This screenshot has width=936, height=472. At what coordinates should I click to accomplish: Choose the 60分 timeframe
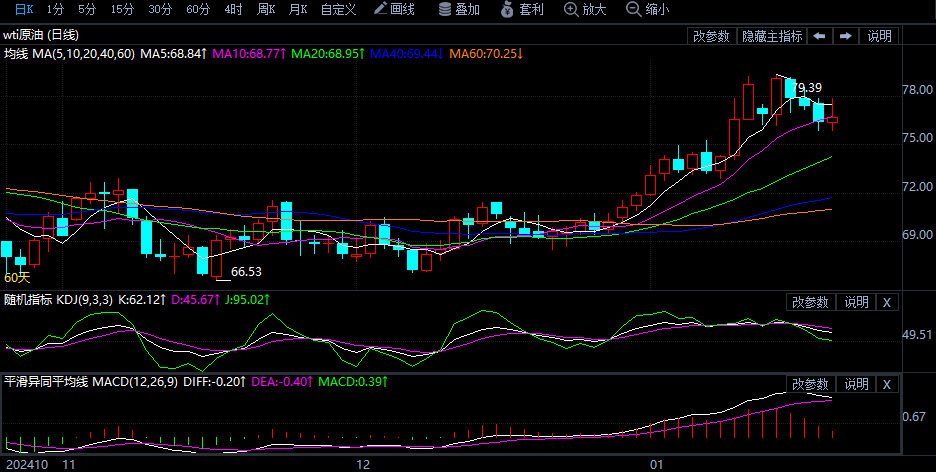(198, 9)
